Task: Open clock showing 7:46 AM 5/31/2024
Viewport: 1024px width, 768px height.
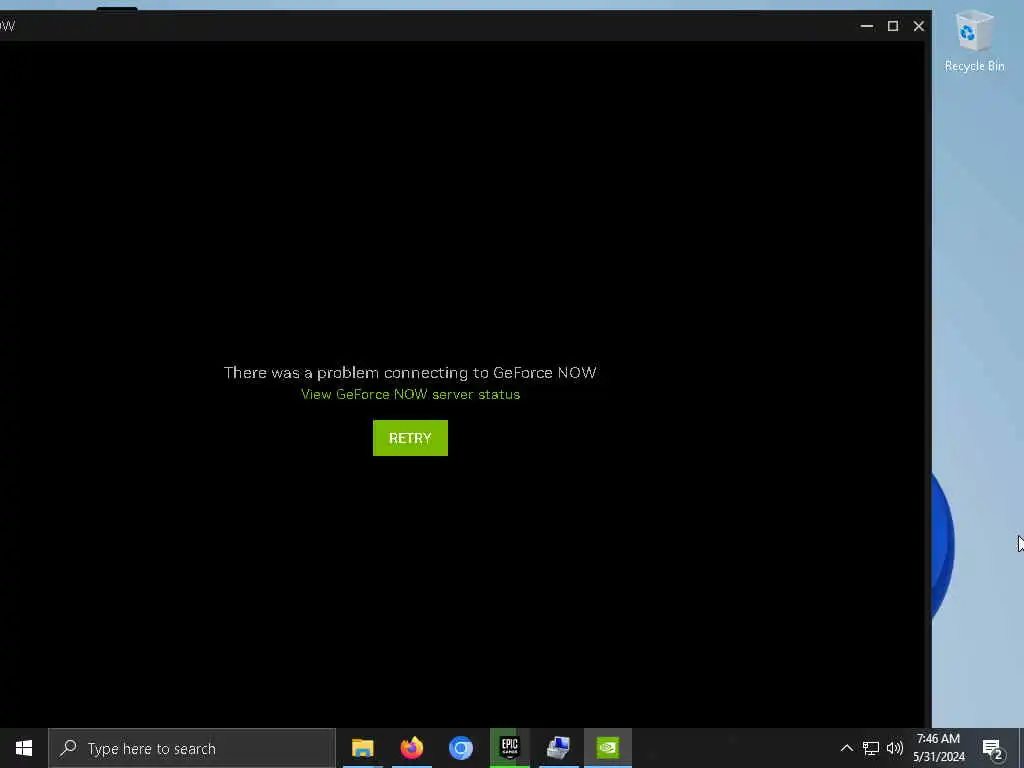Action: point(938,748)
